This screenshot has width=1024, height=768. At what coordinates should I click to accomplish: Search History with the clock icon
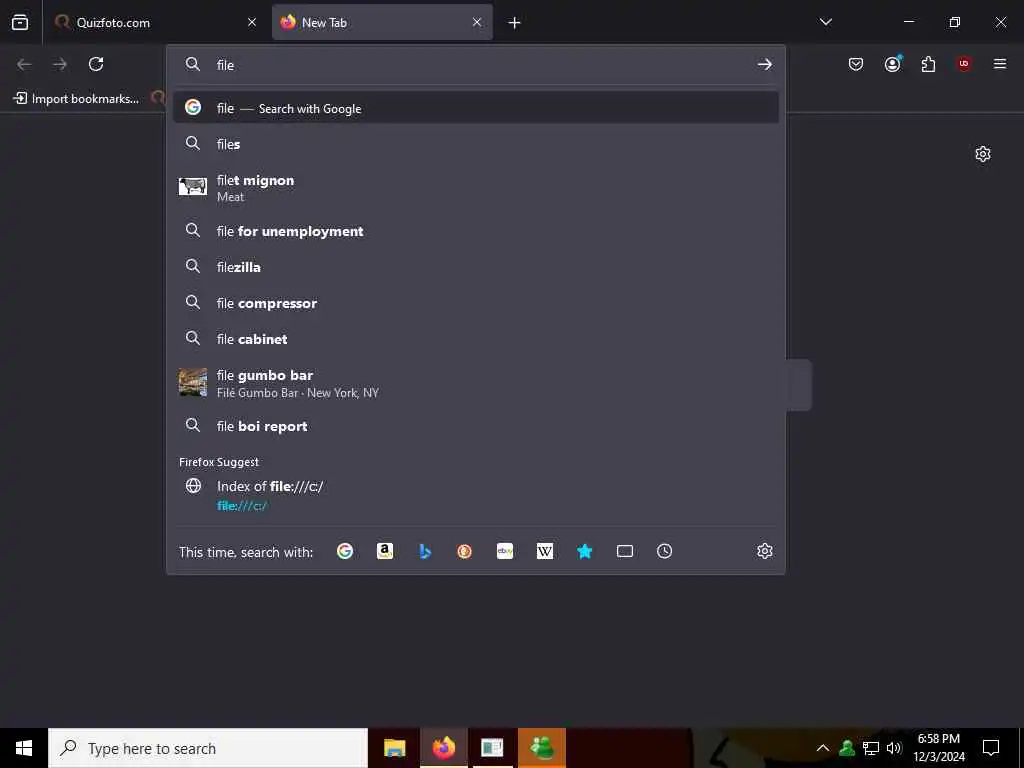pyautogui.click(x=665, y=551)
